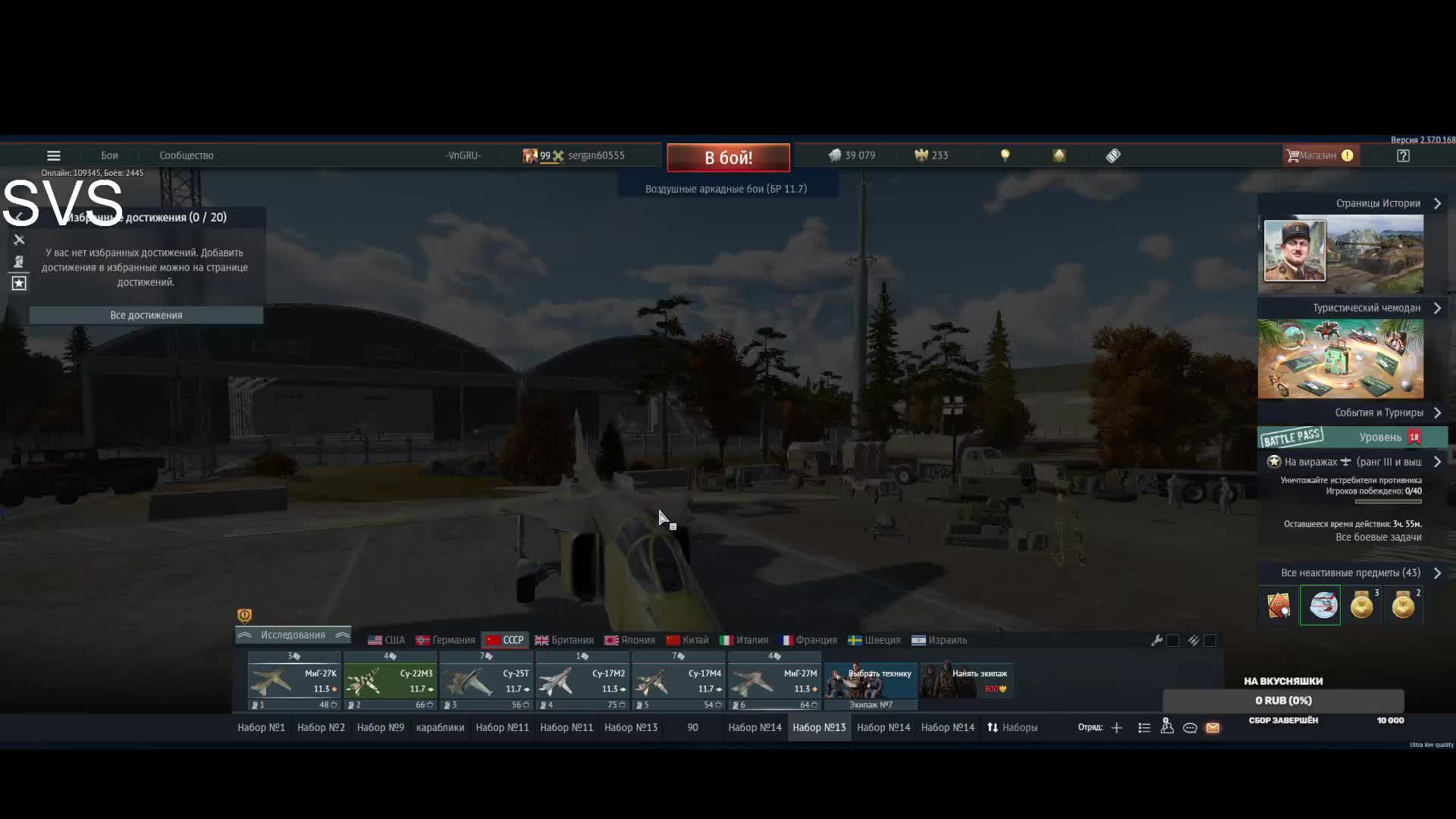The image size is (1456, 819).
Task: Switch to Набор №9 preset tab
Action: click(x=380, y=728)
